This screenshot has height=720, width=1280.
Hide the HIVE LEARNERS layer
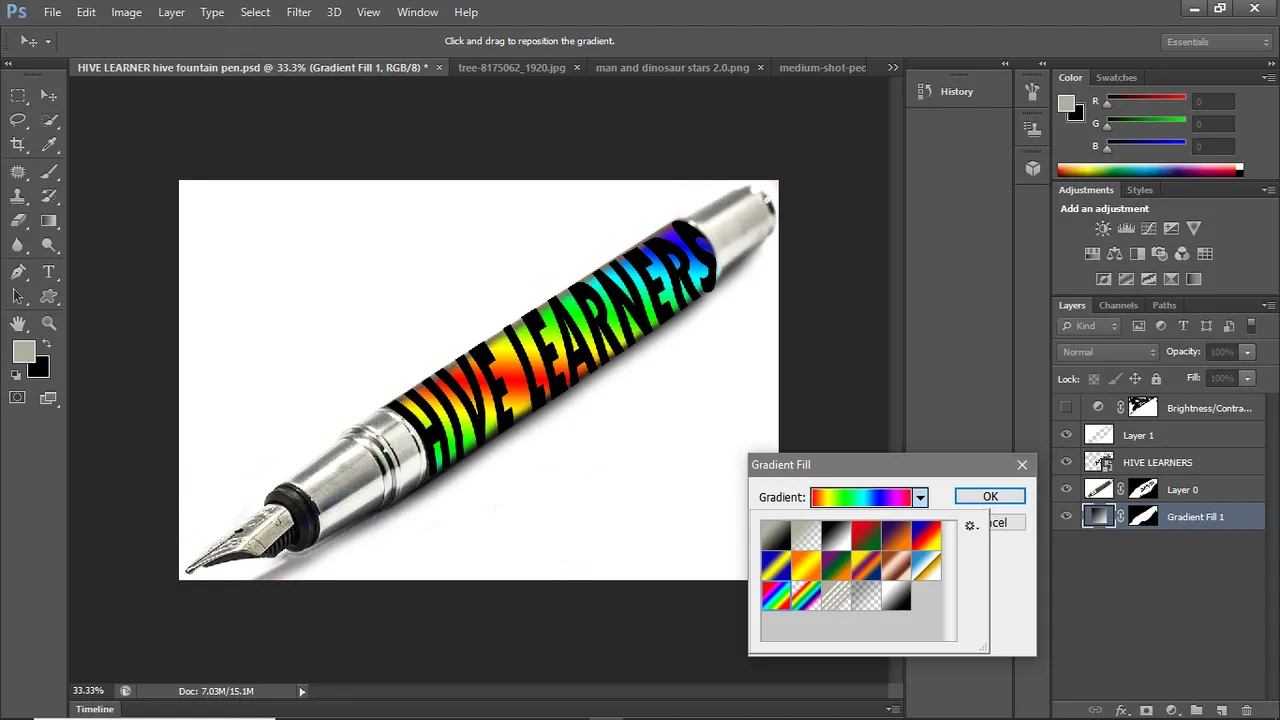tap(1066, 462)
